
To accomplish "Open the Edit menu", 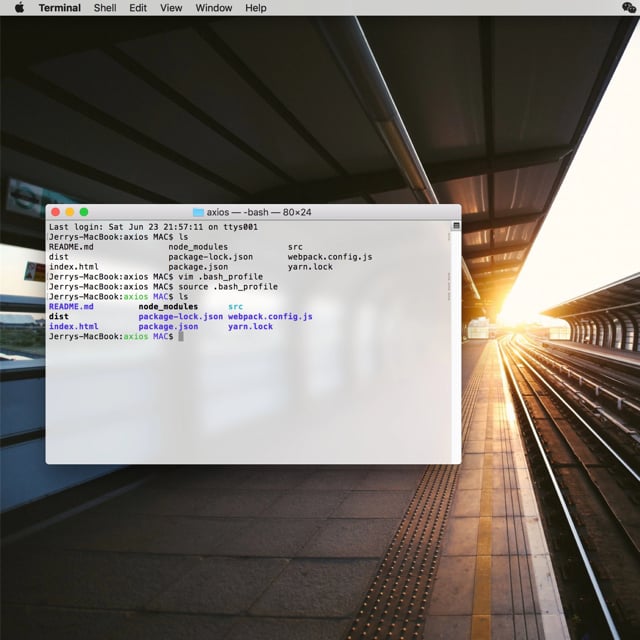I will click(x=138, y=8).
